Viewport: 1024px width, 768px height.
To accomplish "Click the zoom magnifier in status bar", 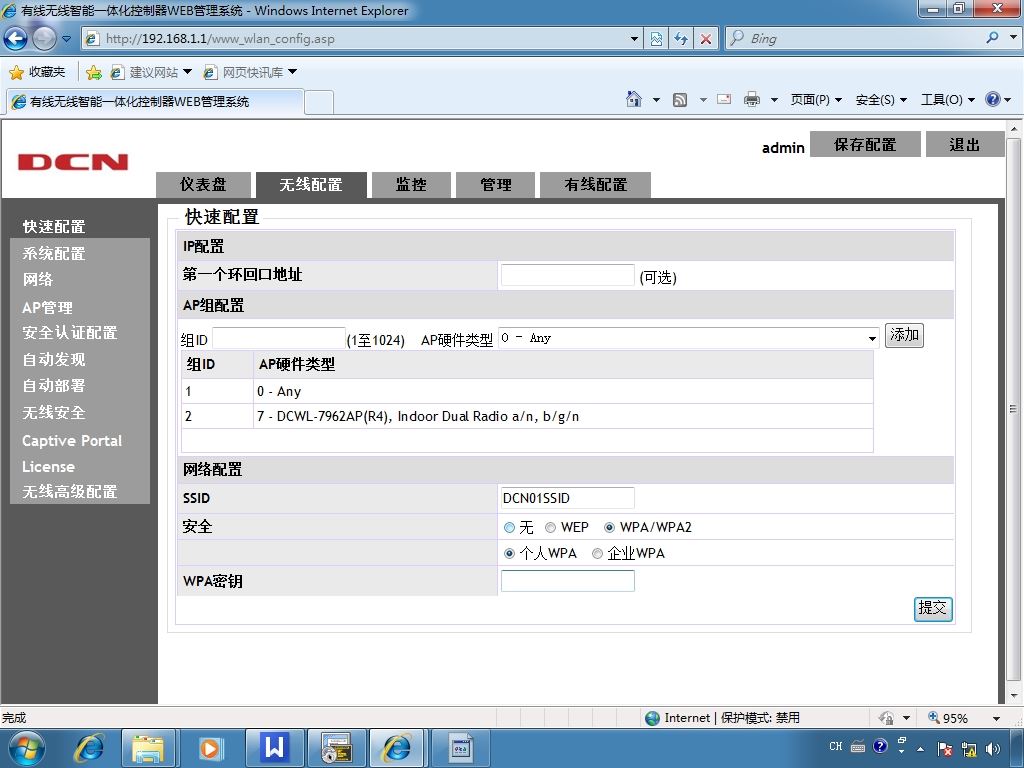I will pyautogui.click(x=933, y=717).
